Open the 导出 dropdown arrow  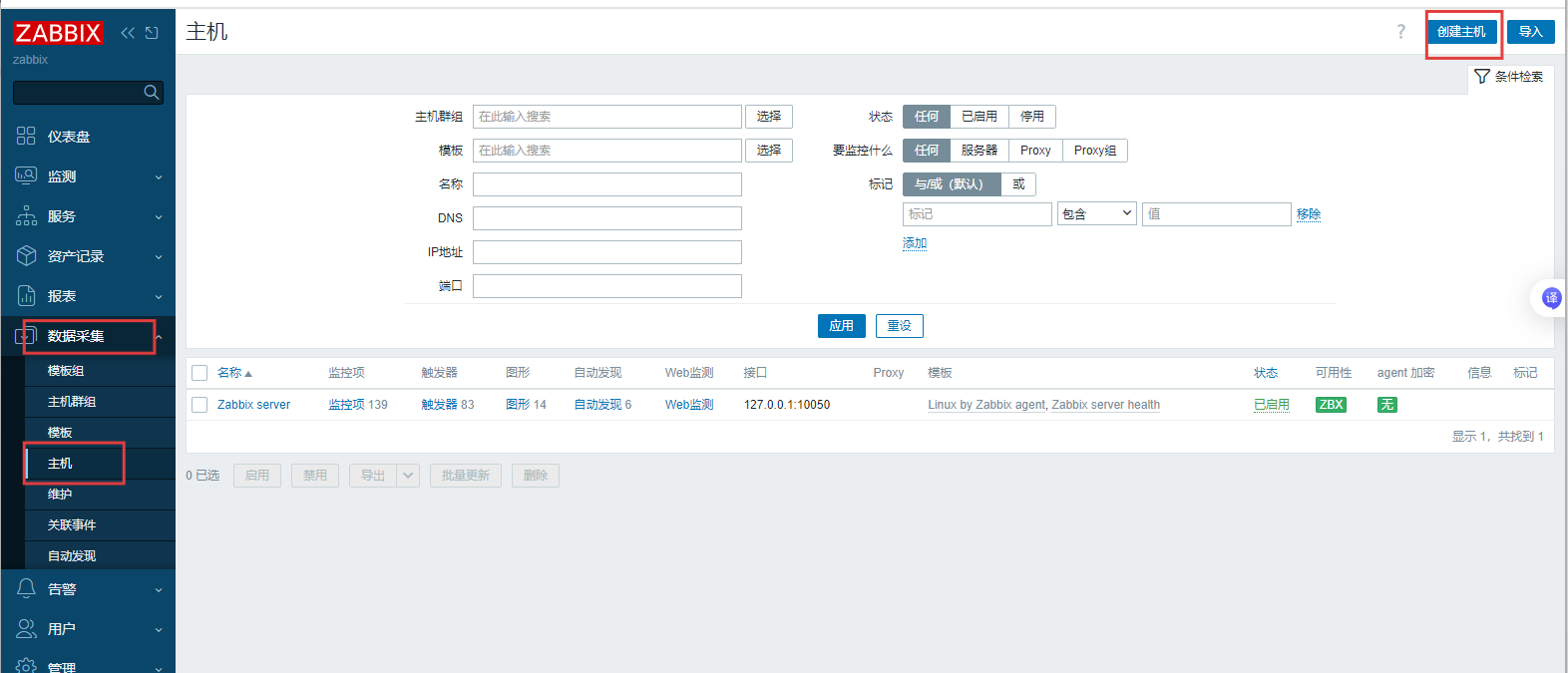408,476
